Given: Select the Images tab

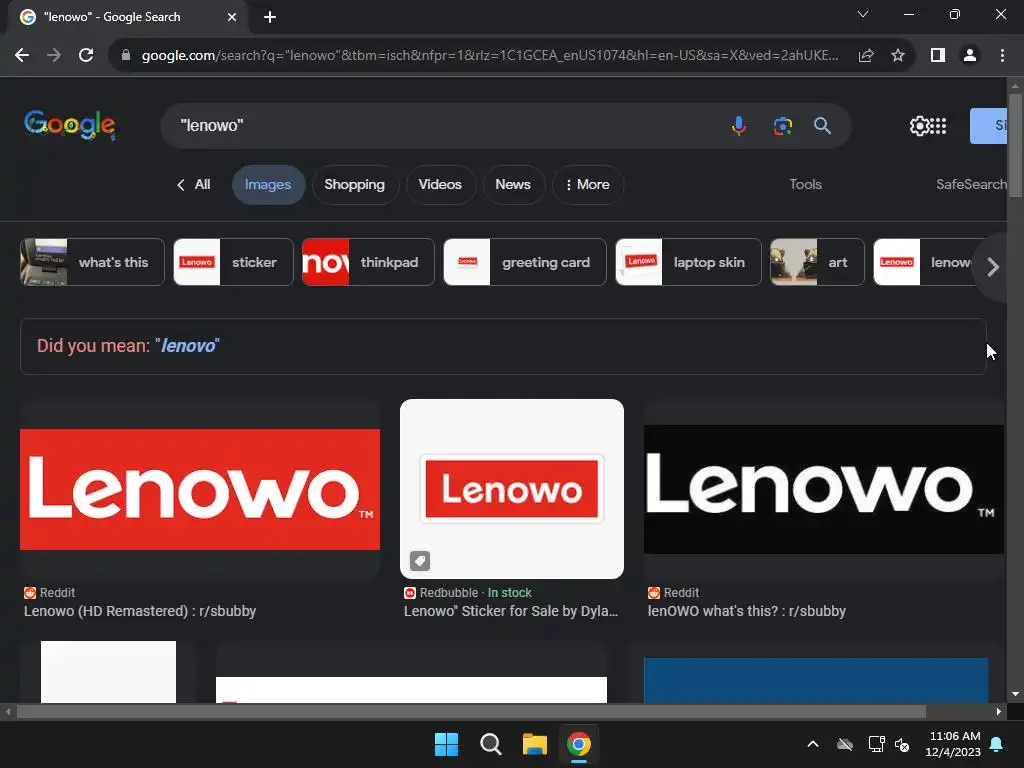Looking at the screenshot, I should click(x=268, y=185).
